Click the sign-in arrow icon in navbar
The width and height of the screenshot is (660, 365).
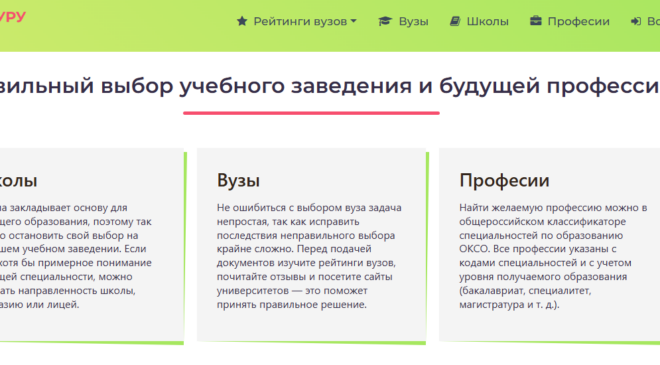click(x=636, y=21)
